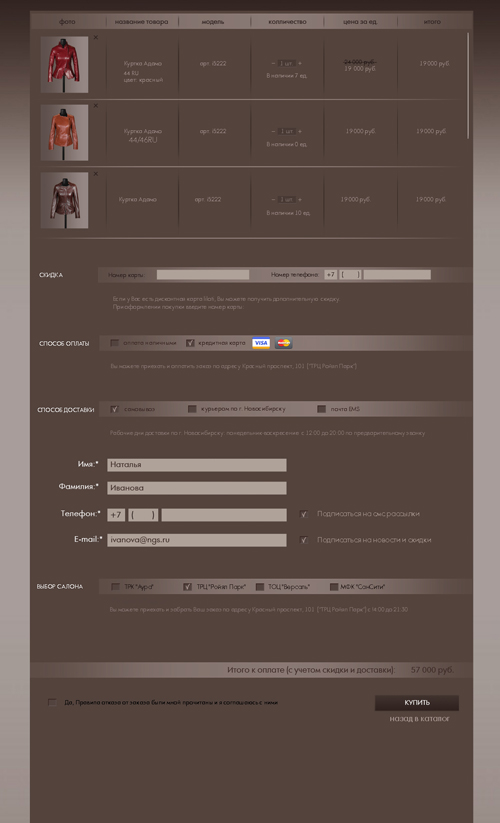Viewport: 500px width, 823px height.
Task: Click the E-mail field with ivanova@ngs.ru
Action: [x=197, y=540]
